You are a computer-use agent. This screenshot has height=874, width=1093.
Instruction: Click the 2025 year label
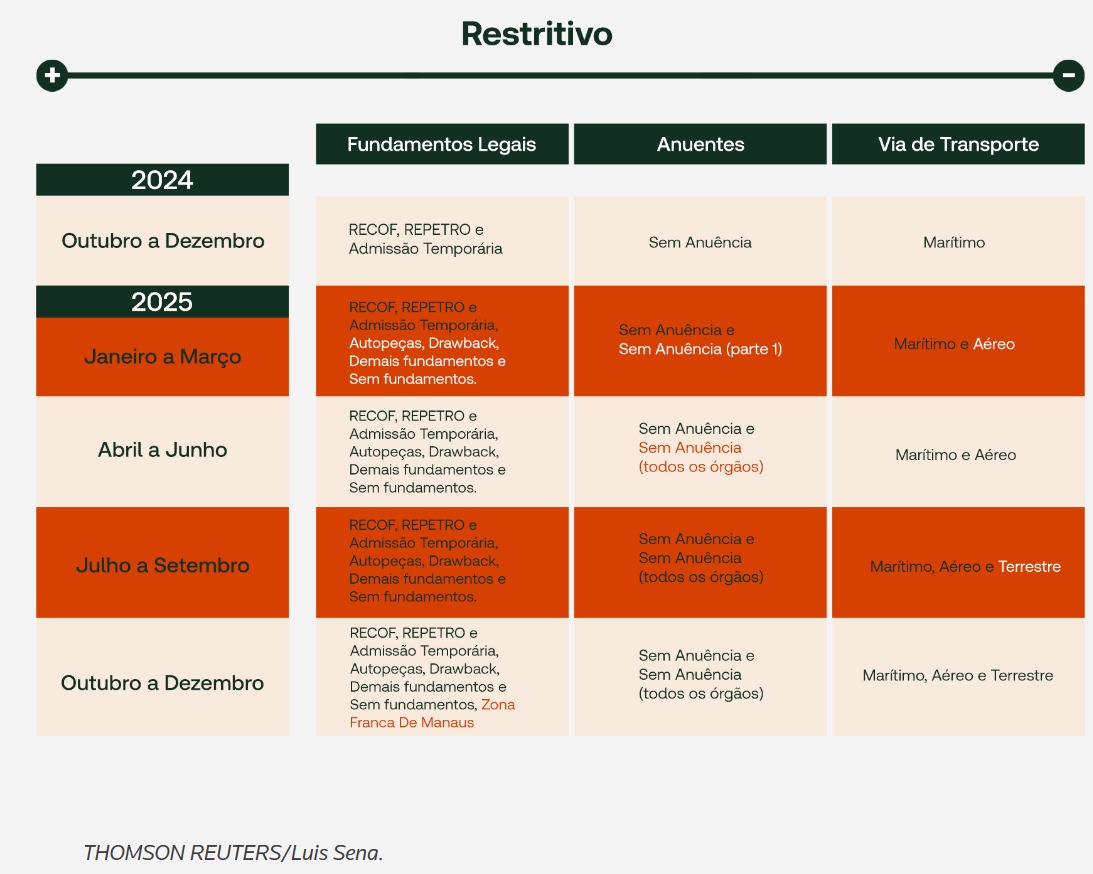point(162,302)
